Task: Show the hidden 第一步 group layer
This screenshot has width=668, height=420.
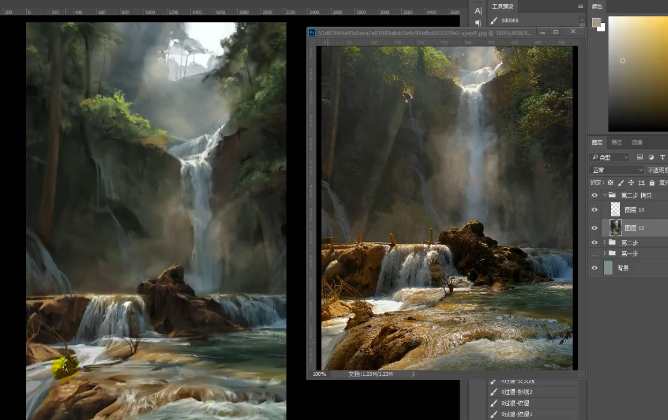Action: [595, 255]
